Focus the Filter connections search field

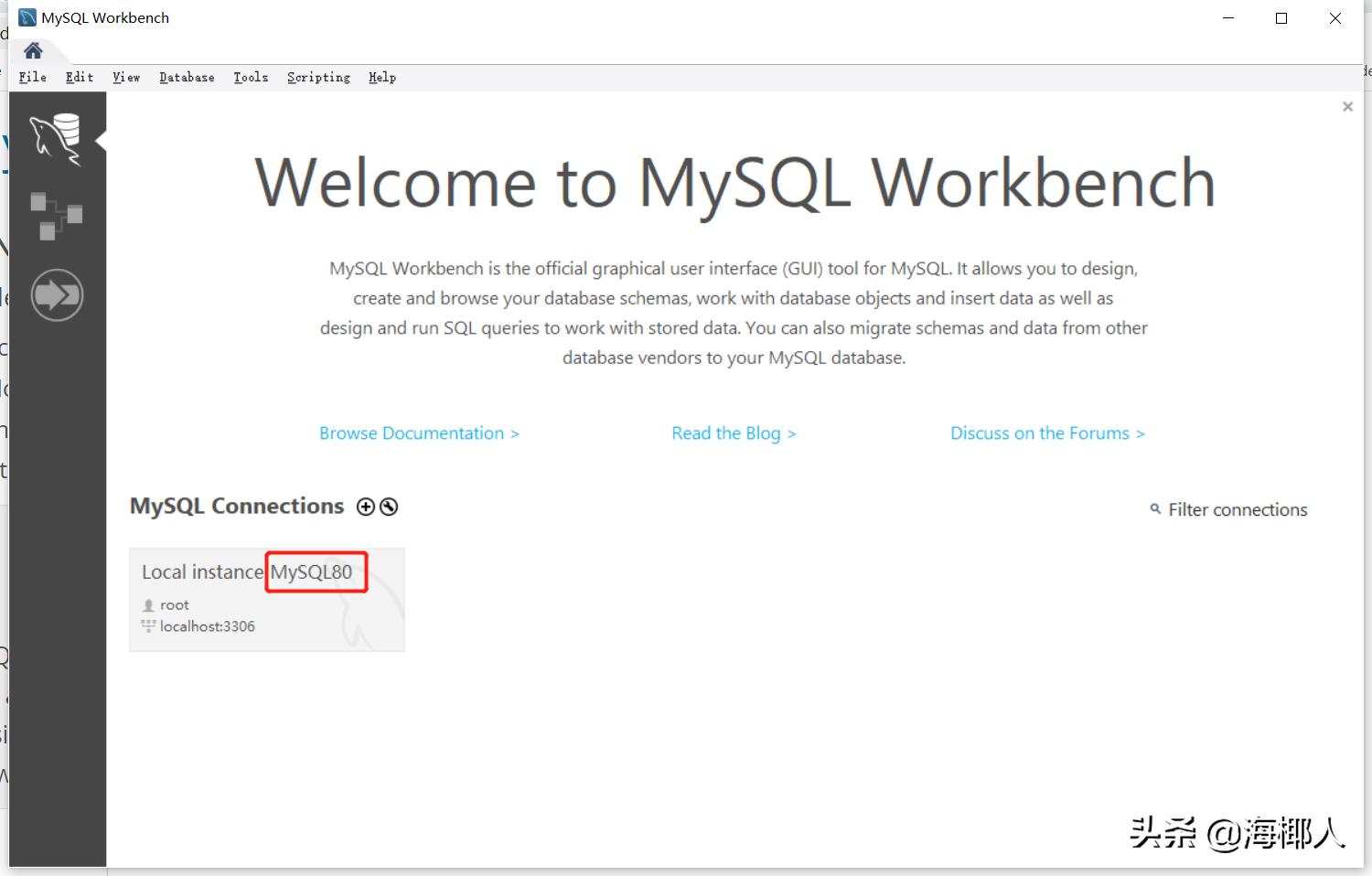click(1238, 510)
